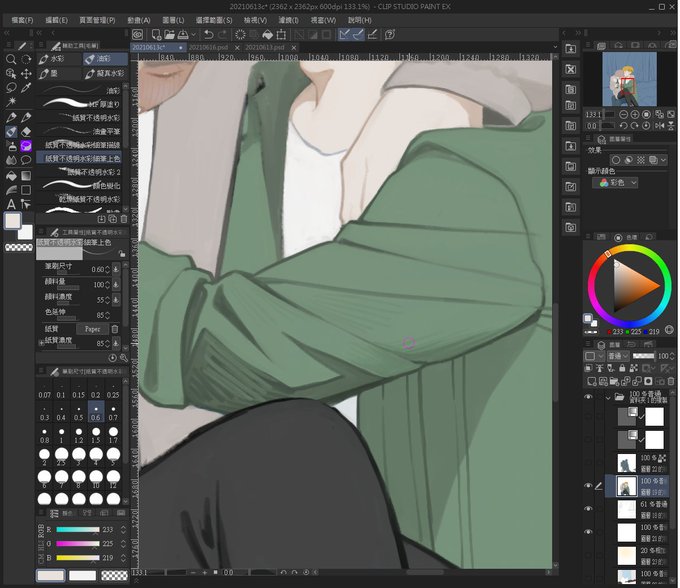Select the 墨 ink sub tool group
Viewport: 680px width, 588px height.
pyautogui.click(x=59, y=74)
